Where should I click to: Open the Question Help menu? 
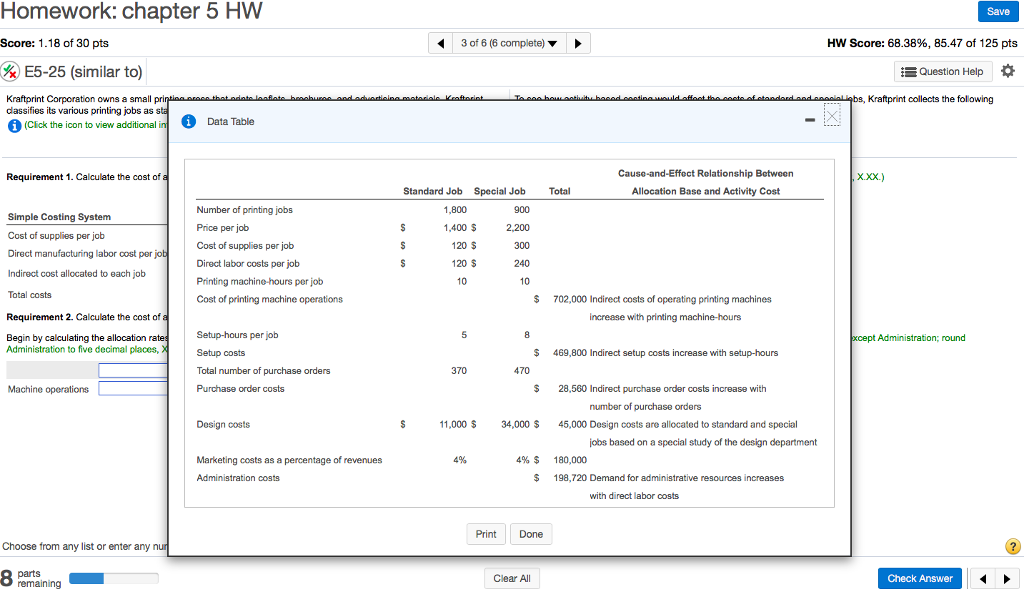943,71
